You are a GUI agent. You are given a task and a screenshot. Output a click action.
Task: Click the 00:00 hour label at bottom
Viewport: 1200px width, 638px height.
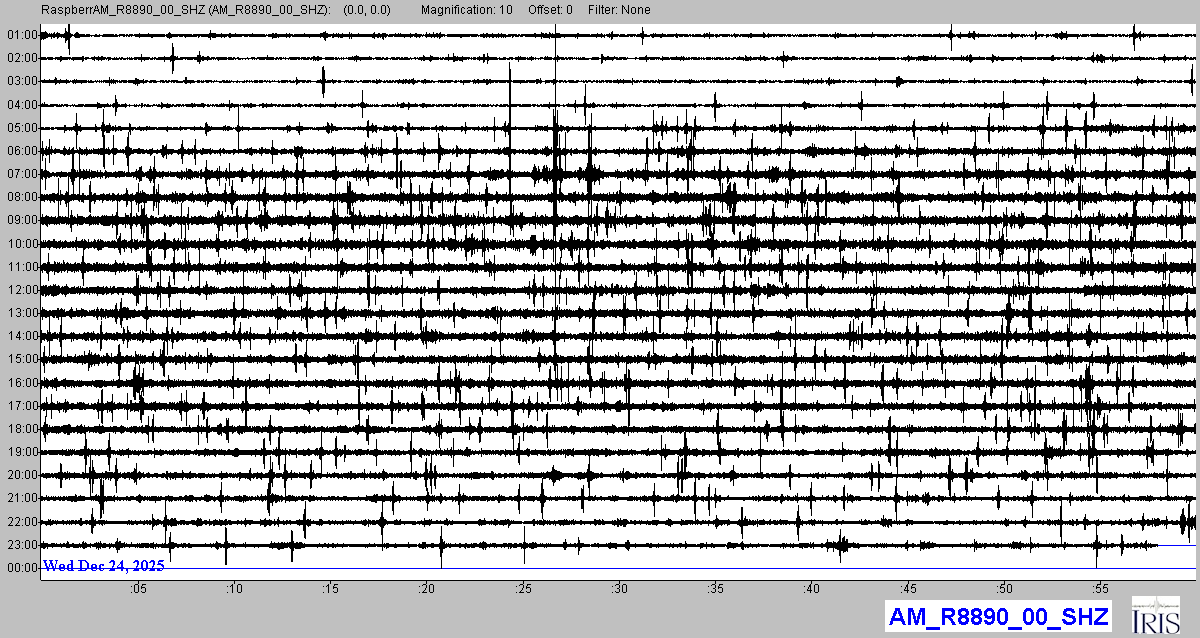(x=21, y=568)
